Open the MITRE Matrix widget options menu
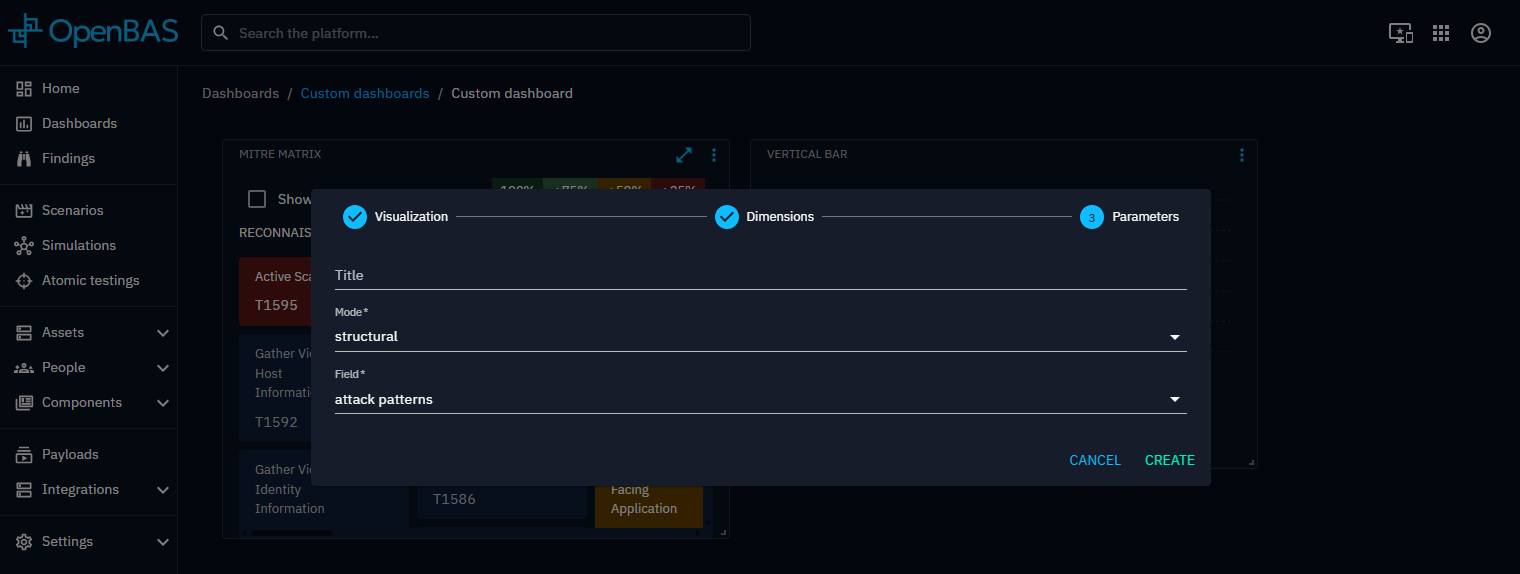 pyautogui.click(x=714, y=155)
